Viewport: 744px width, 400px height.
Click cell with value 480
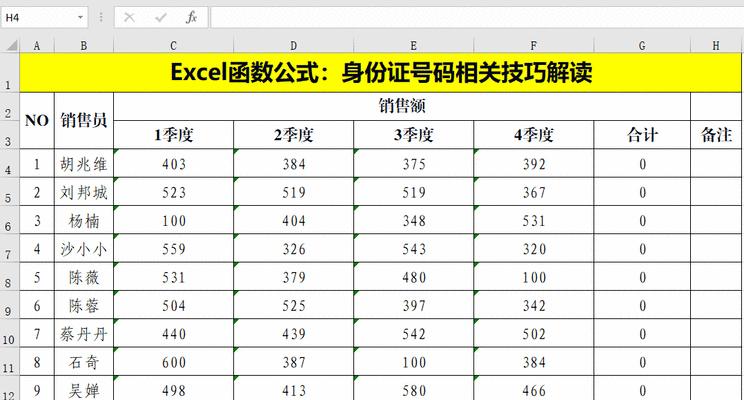(413, 277)
